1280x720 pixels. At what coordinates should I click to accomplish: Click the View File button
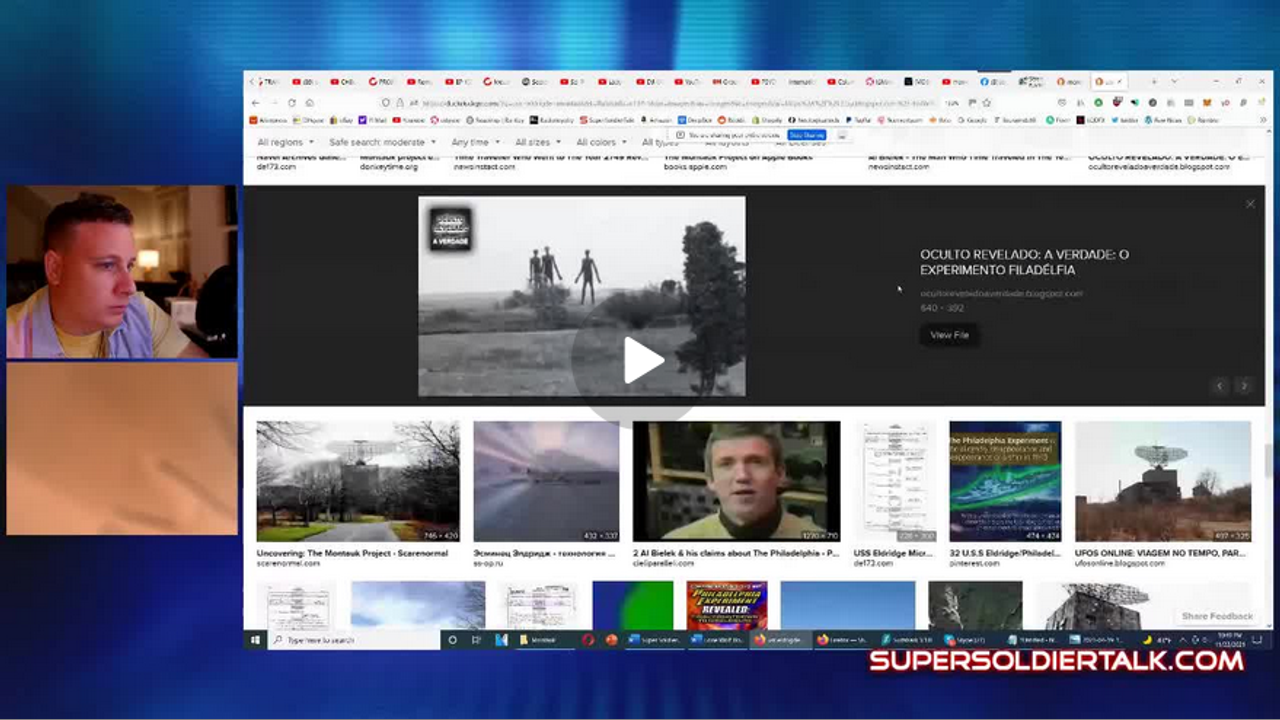pyautogui.click(x=949, y=335)
